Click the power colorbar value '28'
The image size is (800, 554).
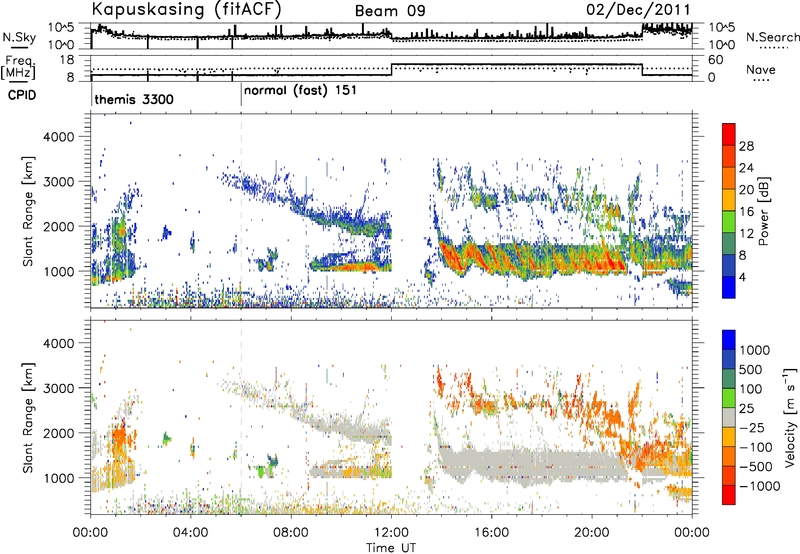click(746, 146)
